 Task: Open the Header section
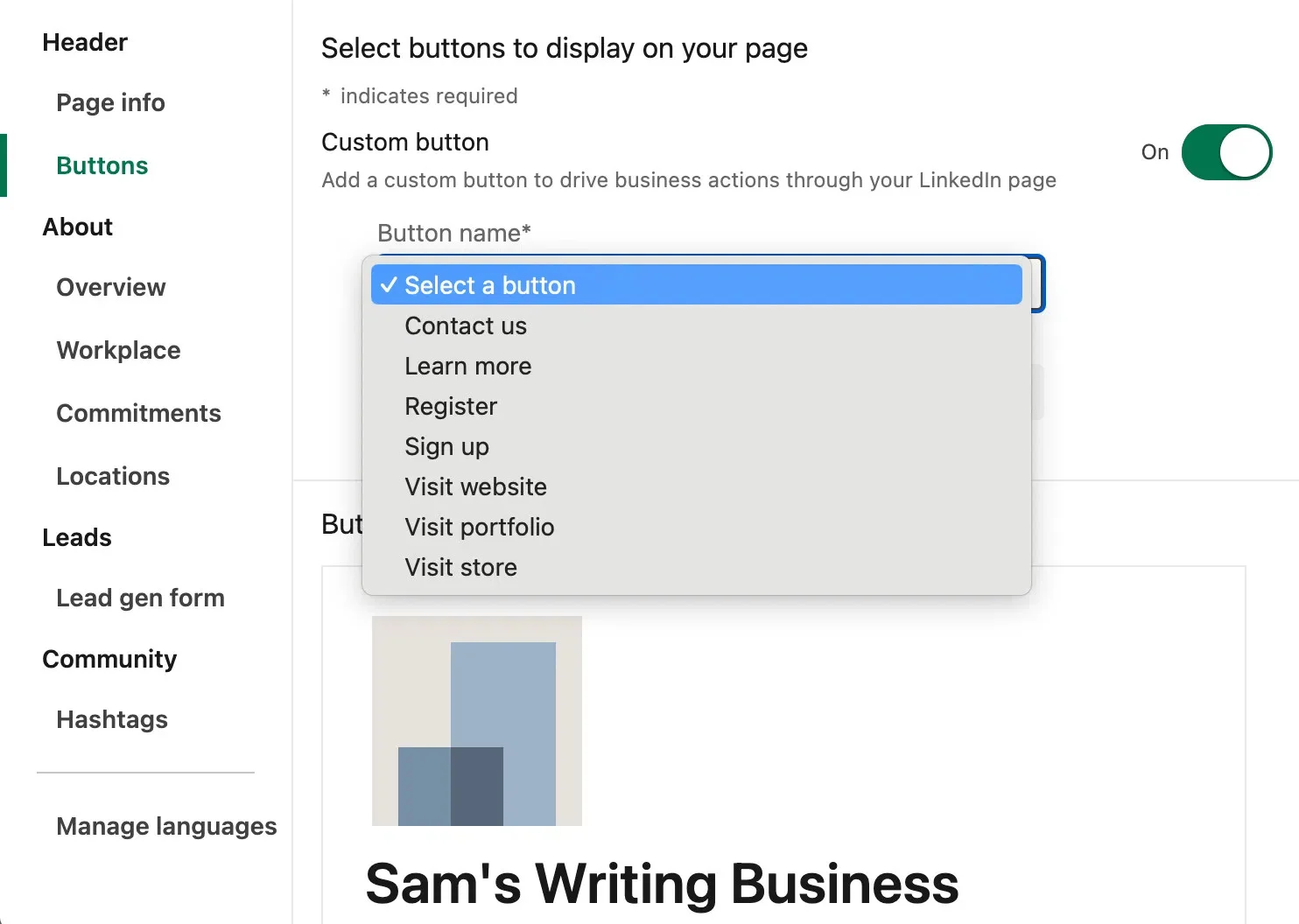[x=84, y=41]
